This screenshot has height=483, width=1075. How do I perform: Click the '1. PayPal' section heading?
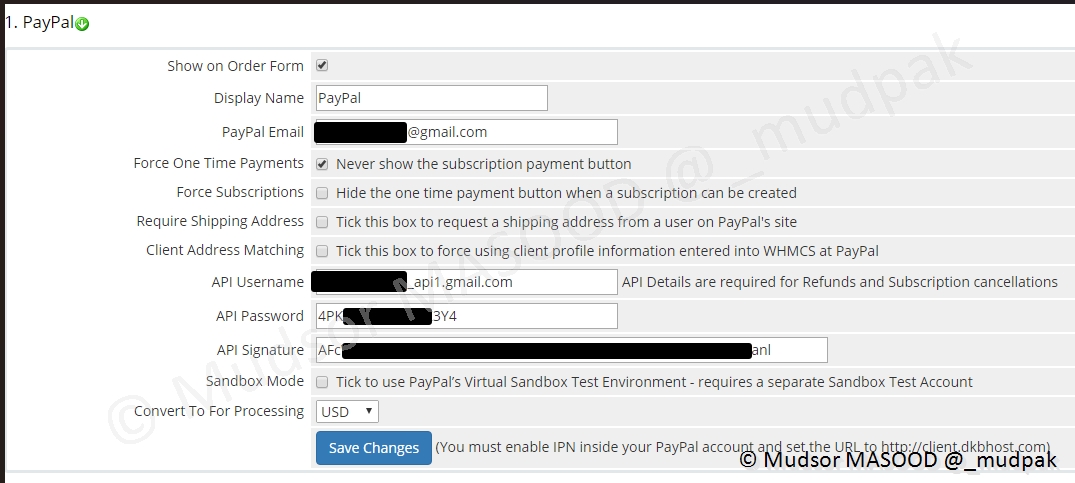coord(40,23)
